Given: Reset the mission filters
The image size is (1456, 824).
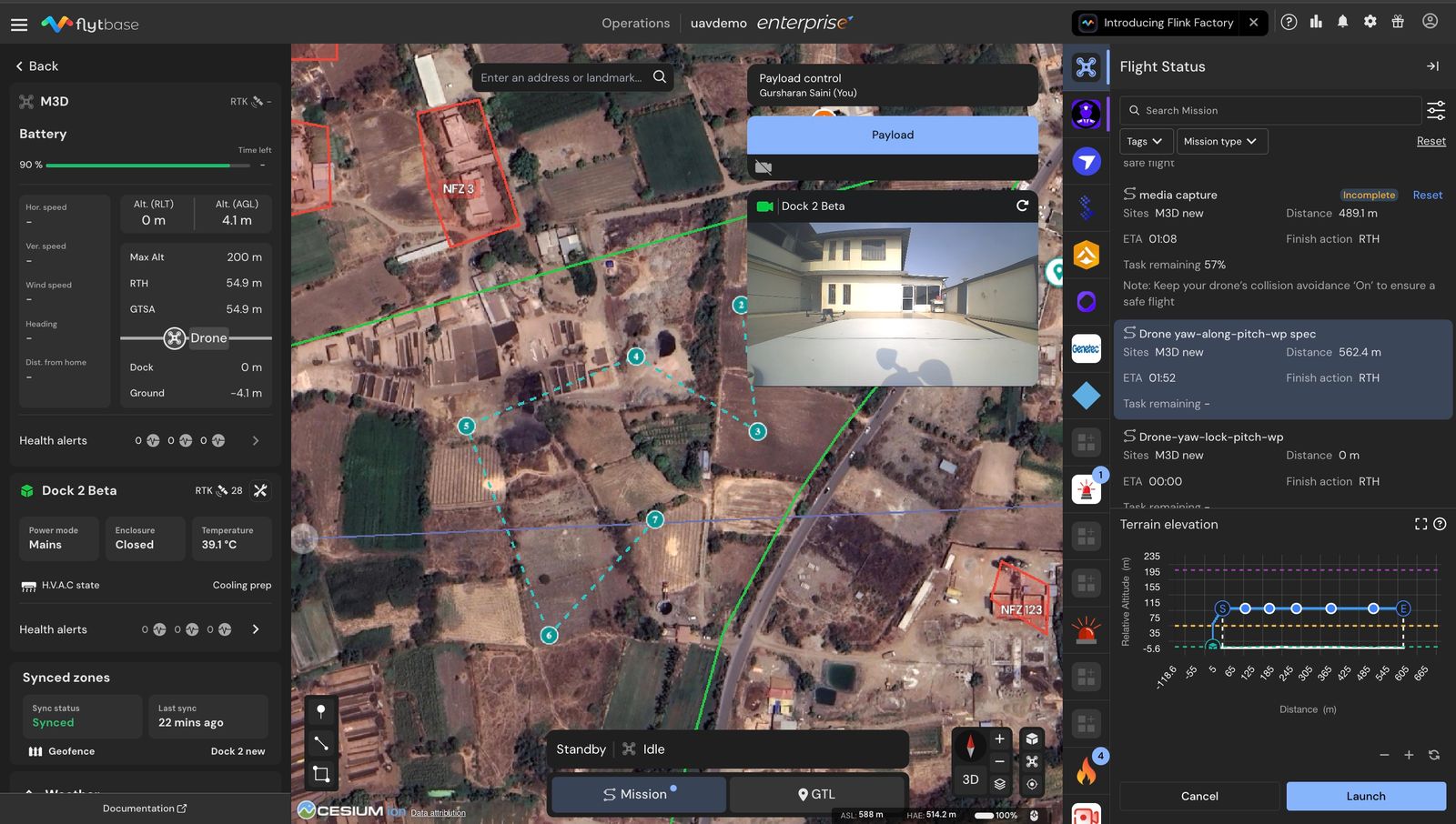Looking at the screenshot, I should pyautogui.click(x=1431, y=141).
